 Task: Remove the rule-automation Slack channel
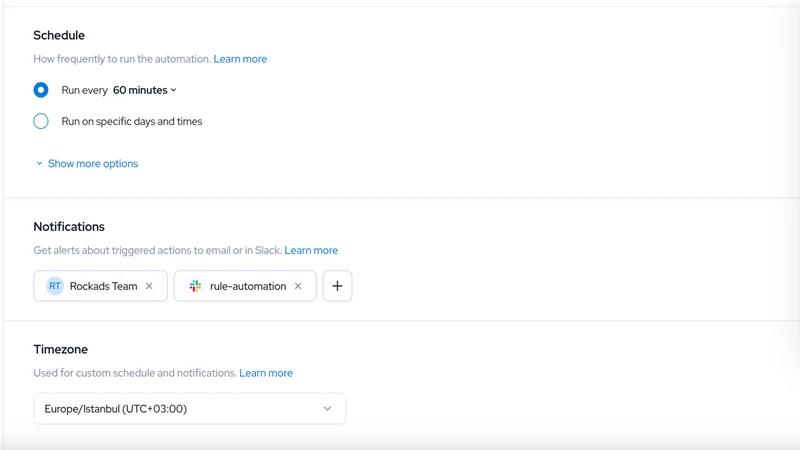(298, 286)
